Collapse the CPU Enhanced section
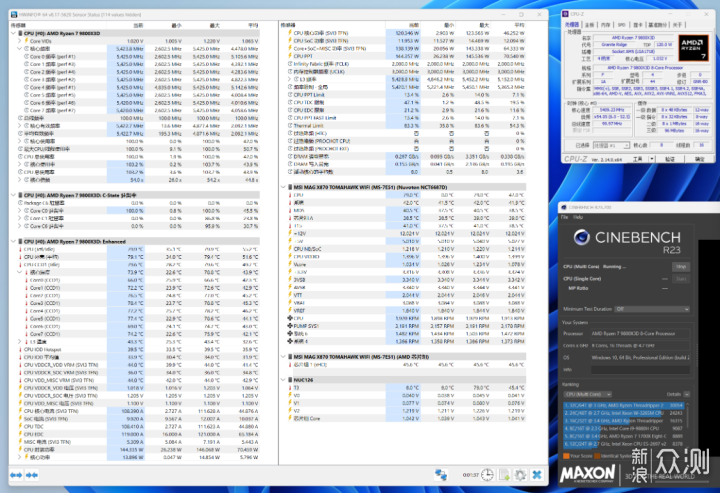720x493 pixels. [x=13, y=241]
